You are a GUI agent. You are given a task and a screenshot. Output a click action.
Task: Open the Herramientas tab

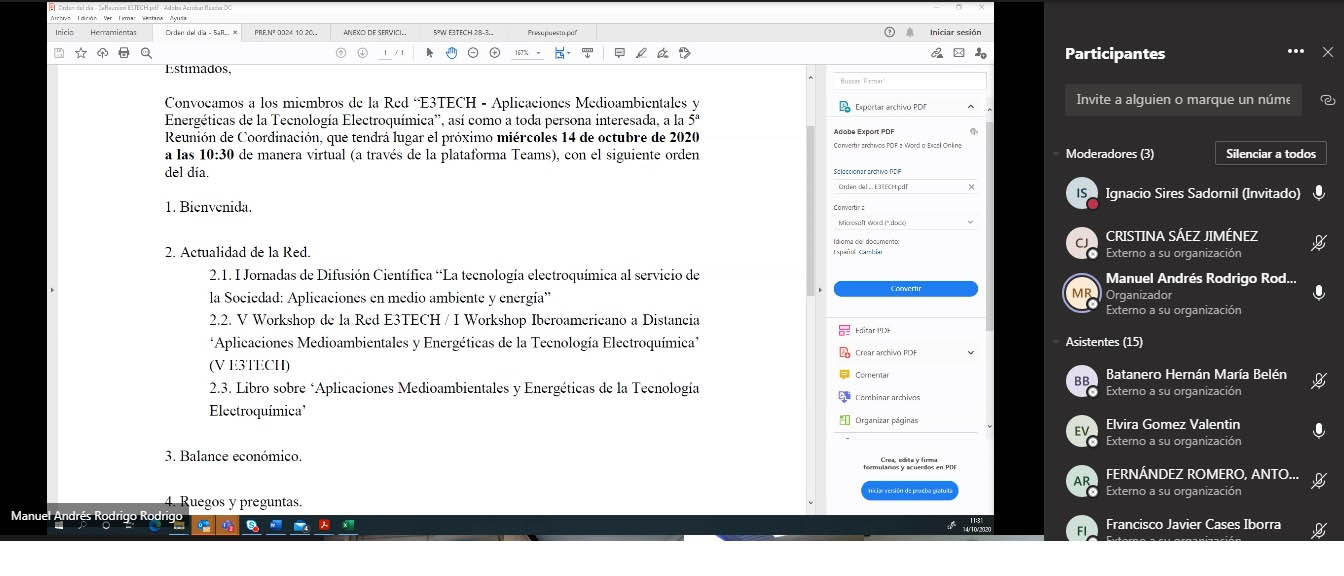[113, 32]
